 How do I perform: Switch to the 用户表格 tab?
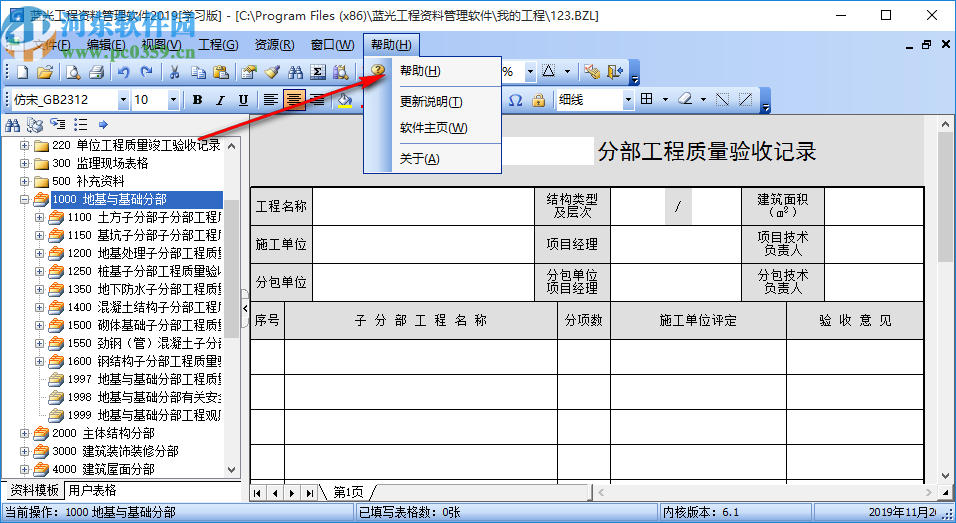click(92, 491)
